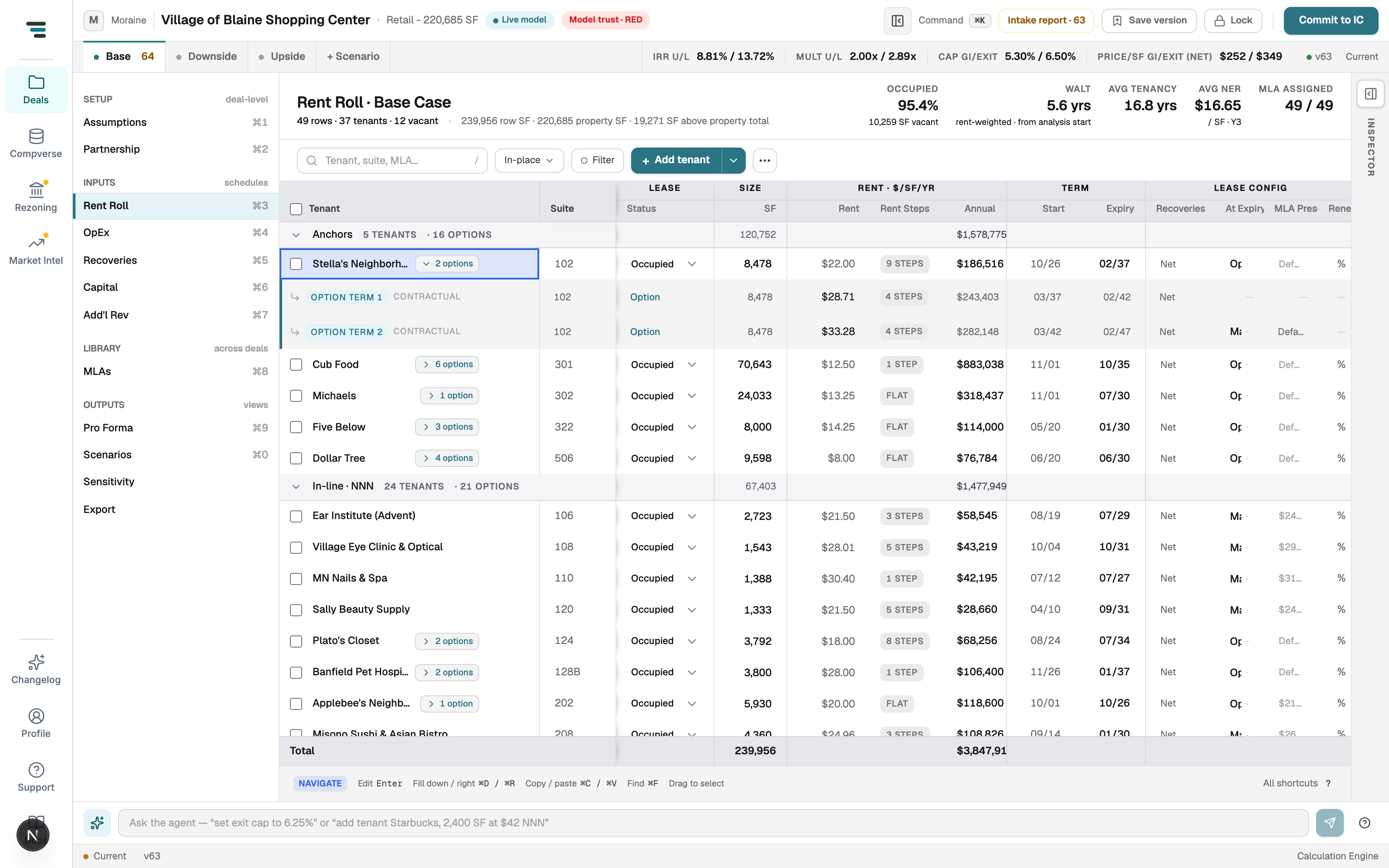1389x868 pixels.
Task: Check the Cub Food row checkbox
Action: point(296,365)
